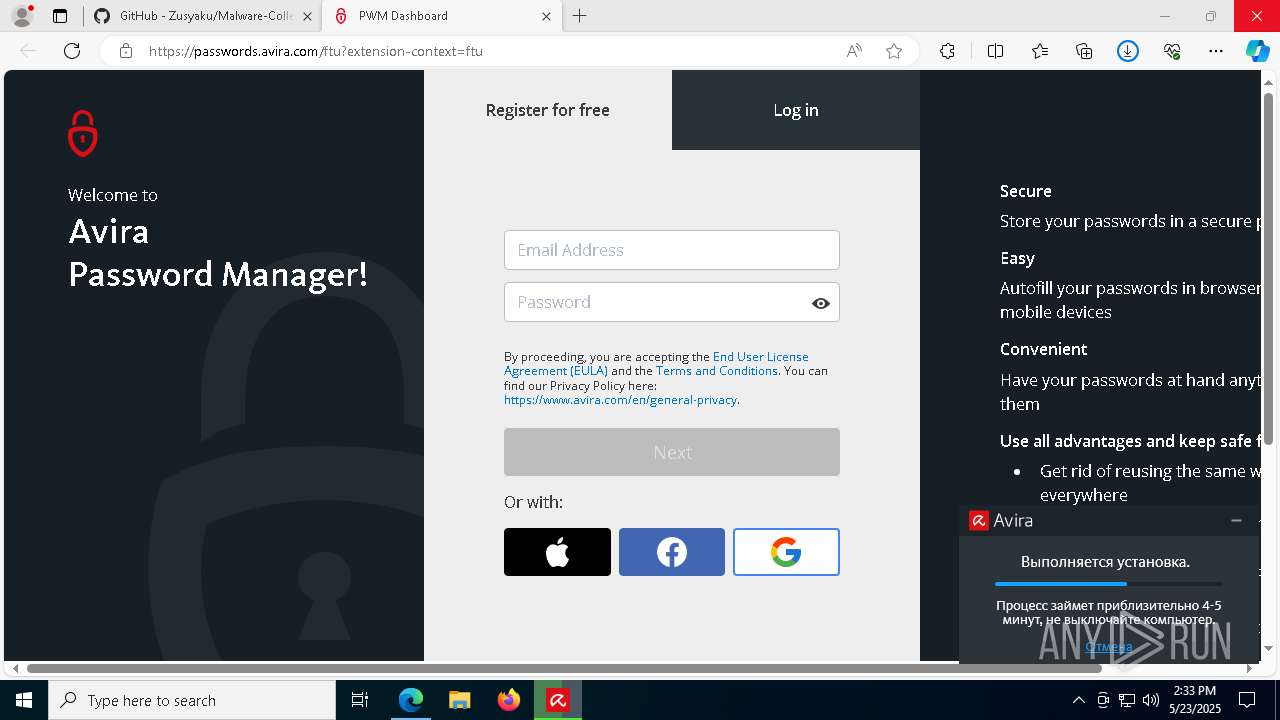The width and height of the screenshot is (1280, 720).
Task: Click the Avira installer progress bar
Action: (x=1108, y=584)
